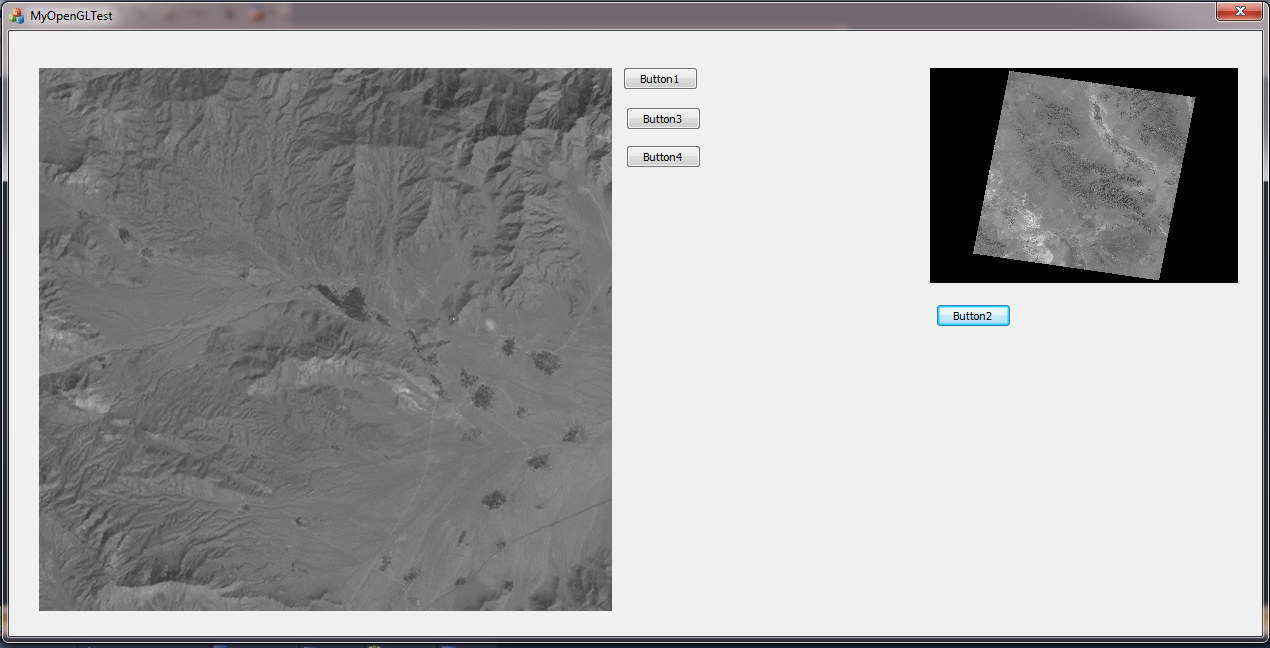Select the Button4 button

click(x=663, y=157)
